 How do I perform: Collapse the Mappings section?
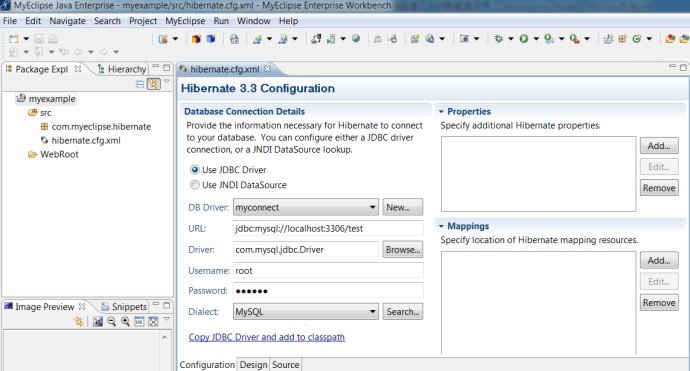(441, 226)
